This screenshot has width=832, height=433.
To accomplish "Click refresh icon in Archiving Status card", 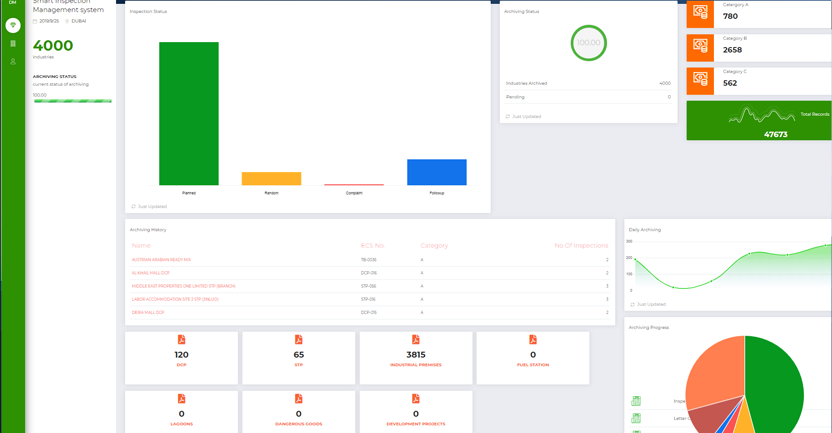I will pos(508,116).
